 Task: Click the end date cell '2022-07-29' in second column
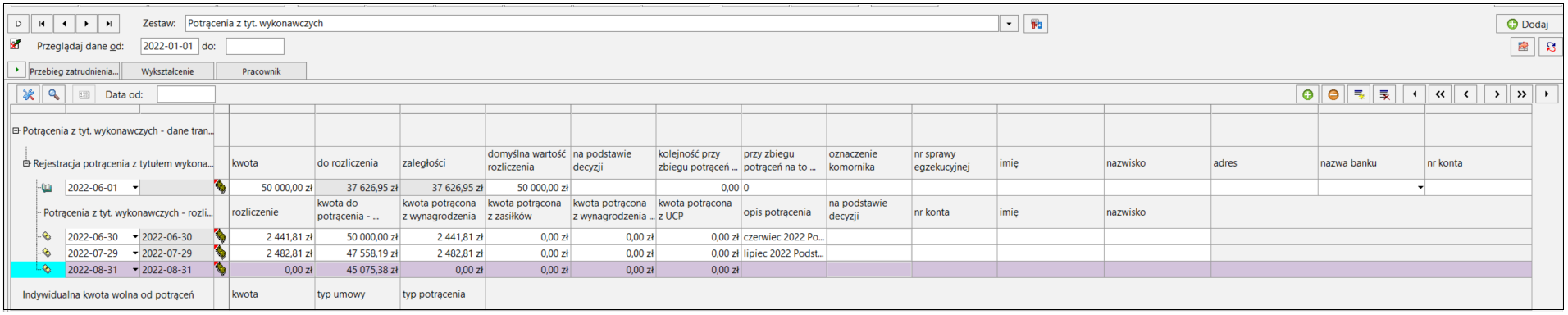176,253
